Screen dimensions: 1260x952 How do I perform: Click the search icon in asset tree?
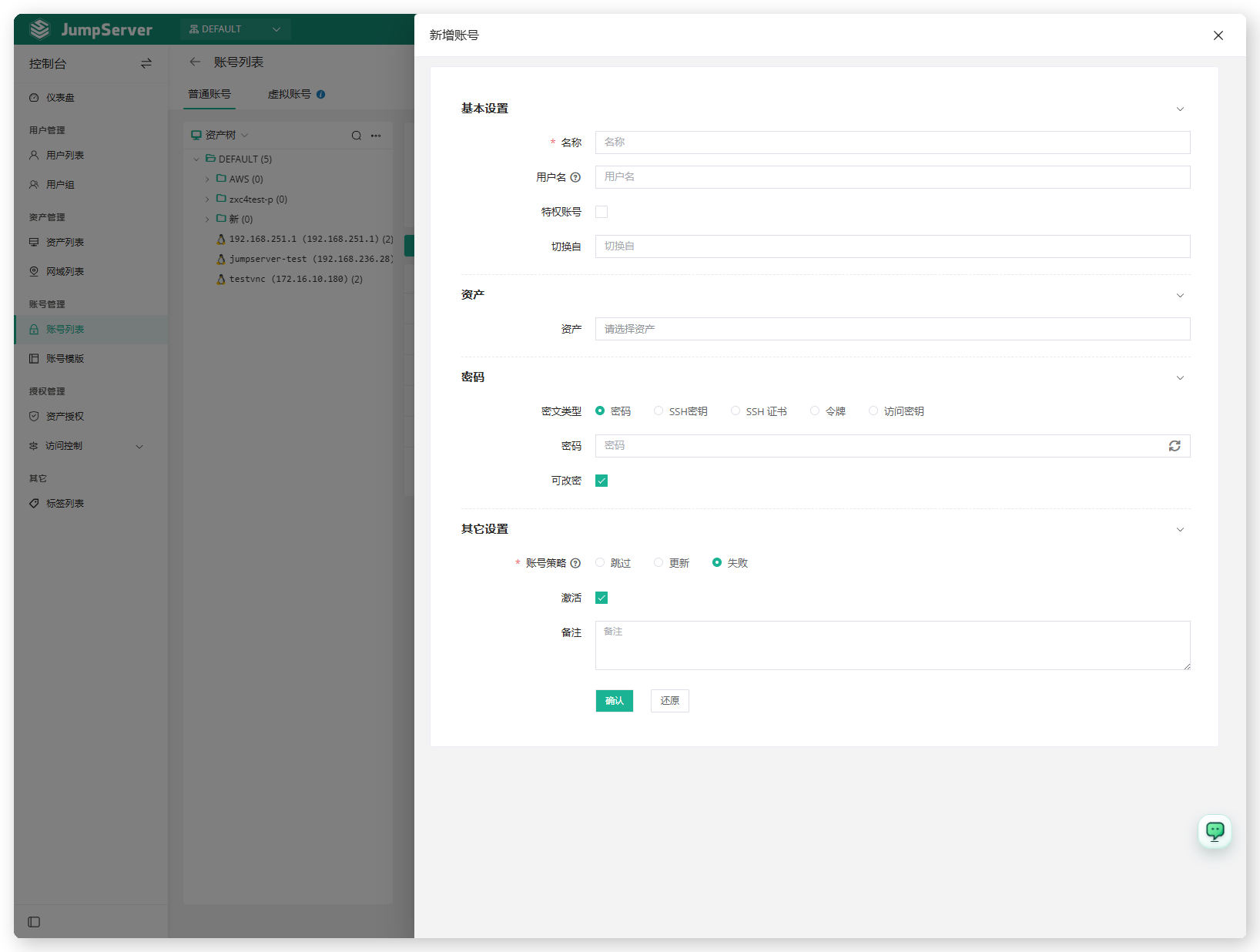coord(357,136)
